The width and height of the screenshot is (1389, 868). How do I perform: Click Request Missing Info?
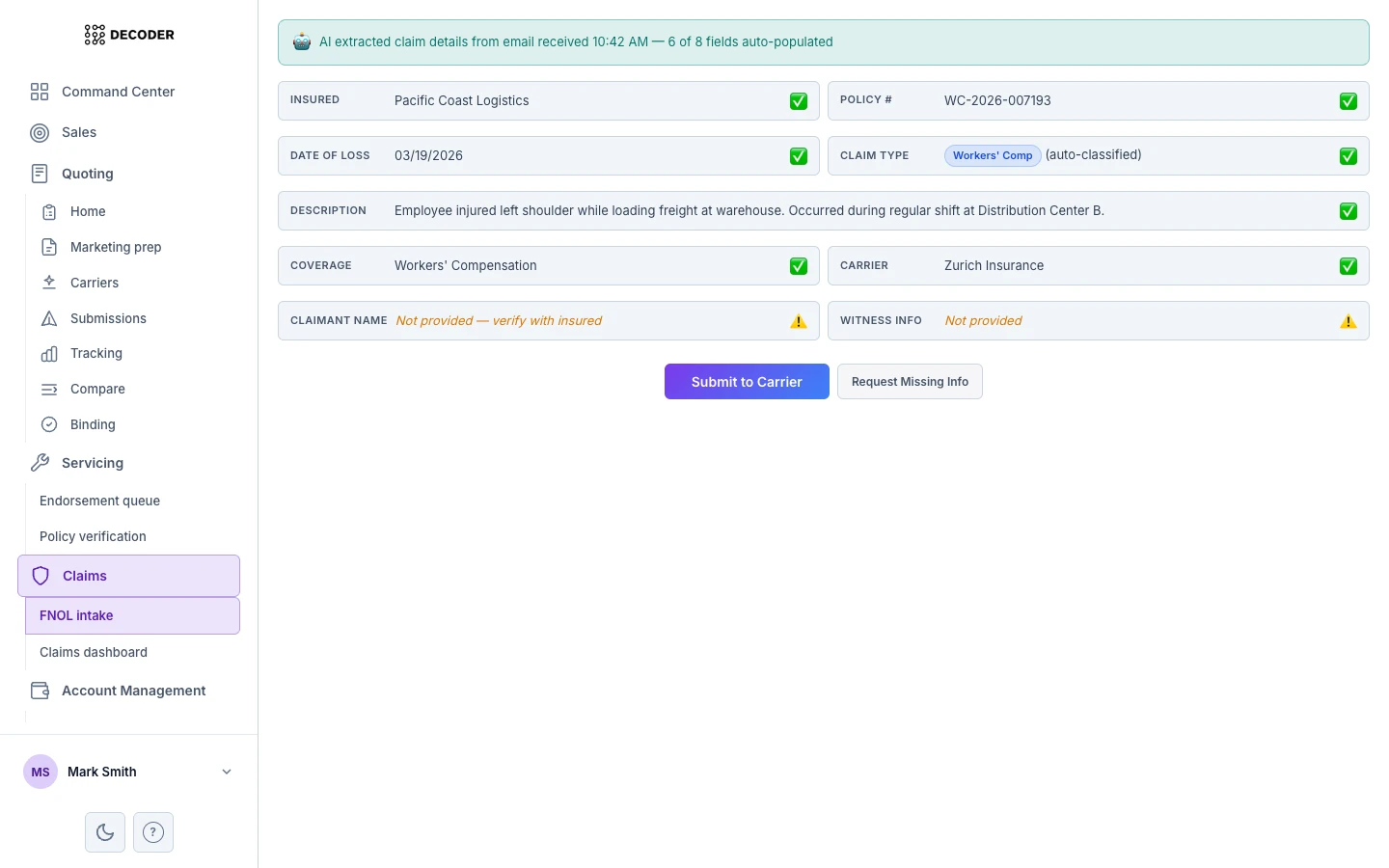[910, 381]
